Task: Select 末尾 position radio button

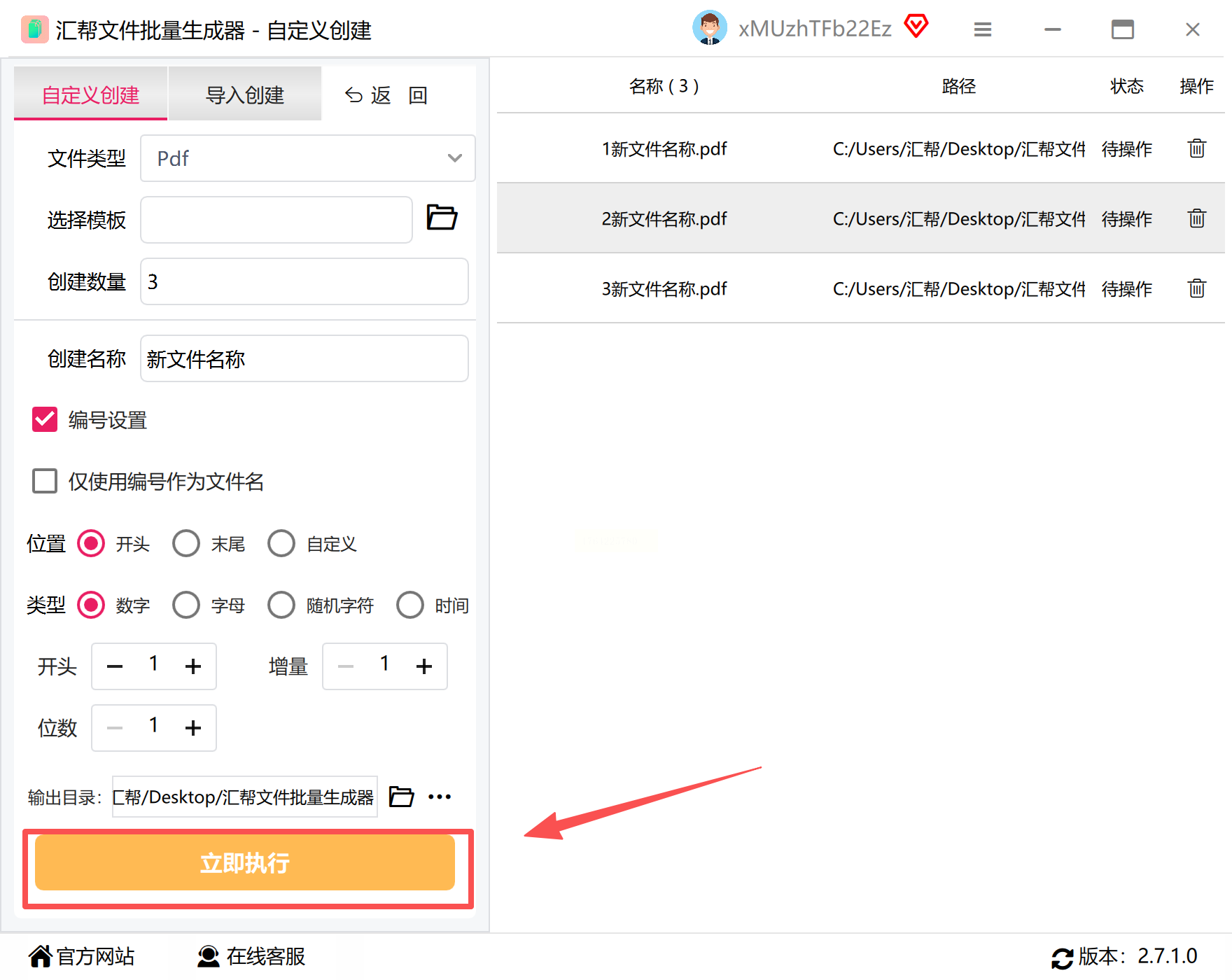Action: coord(186,544)
